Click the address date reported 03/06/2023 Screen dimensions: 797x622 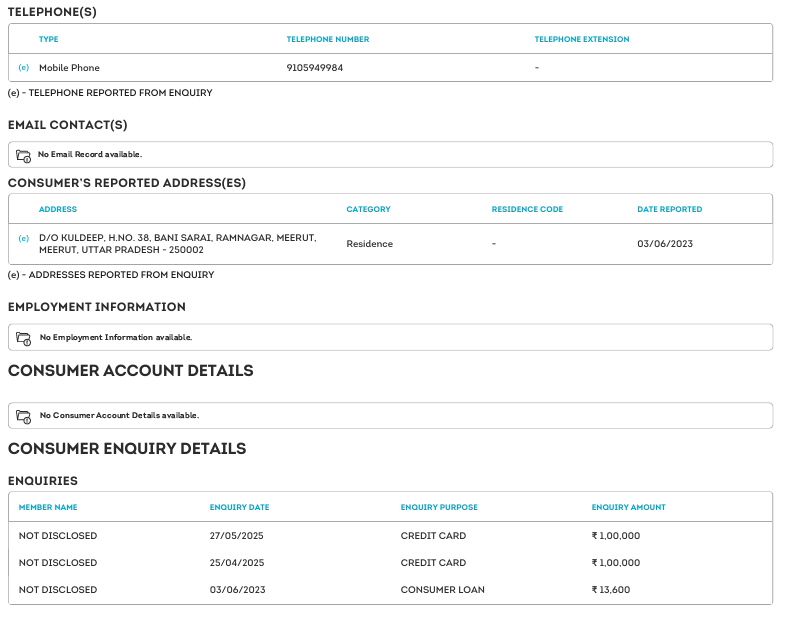pos(665,244)
